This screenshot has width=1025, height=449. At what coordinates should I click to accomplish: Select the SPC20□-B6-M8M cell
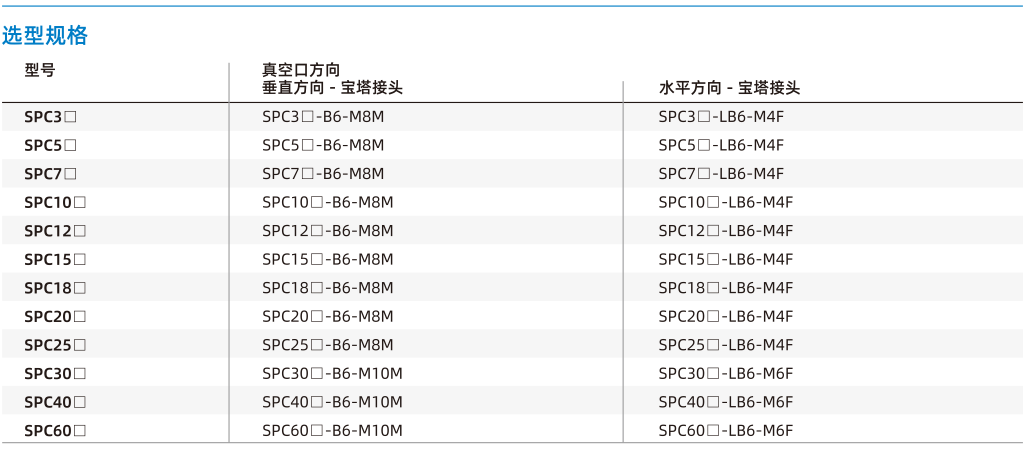click(328, 317)
